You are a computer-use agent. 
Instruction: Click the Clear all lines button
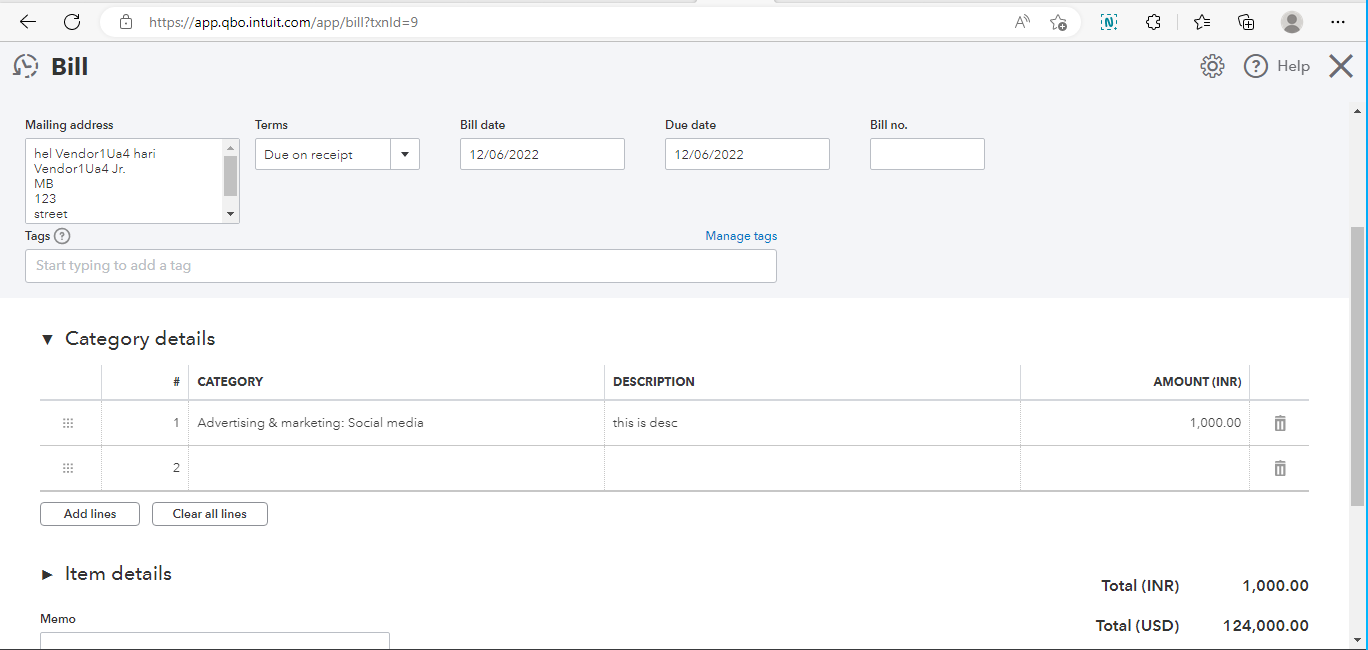click(210, 514)
